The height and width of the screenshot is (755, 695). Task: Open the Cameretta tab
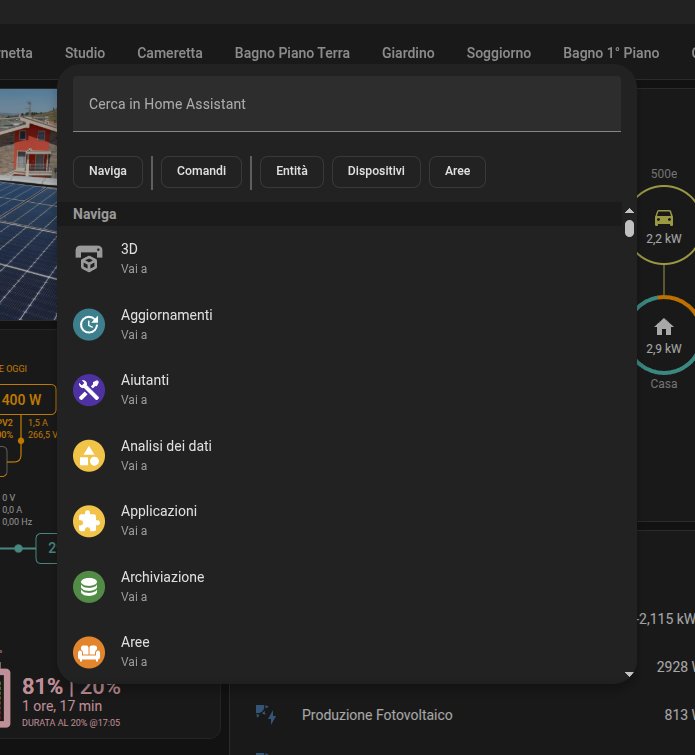click(x=170, y=53)
